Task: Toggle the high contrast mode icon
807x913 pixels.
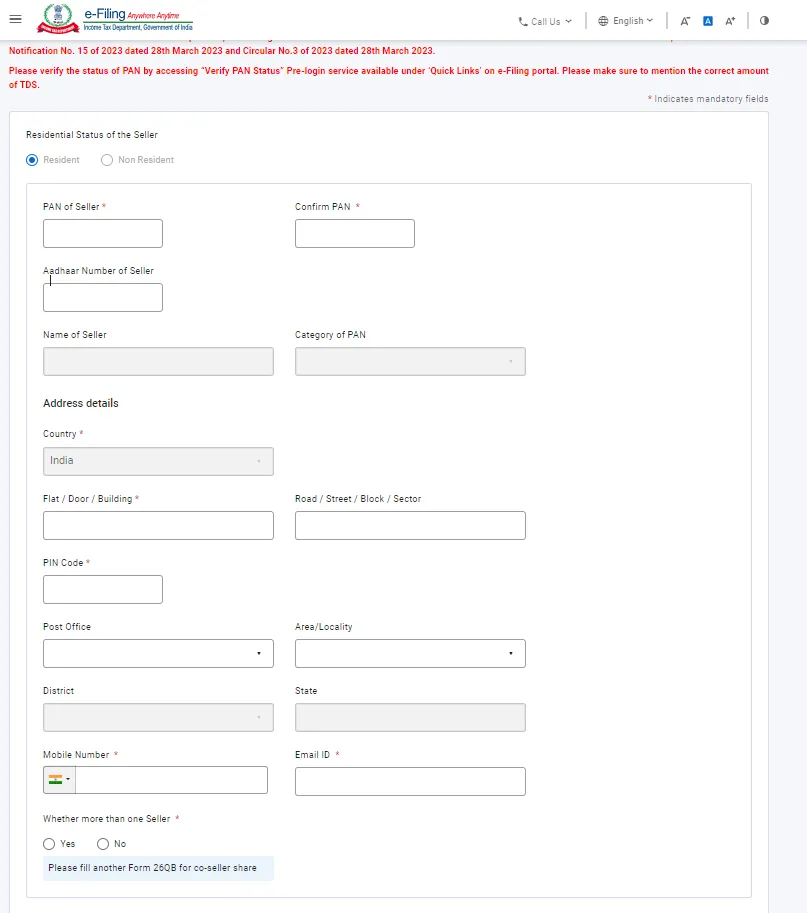Action: click(x=765, y=21)
